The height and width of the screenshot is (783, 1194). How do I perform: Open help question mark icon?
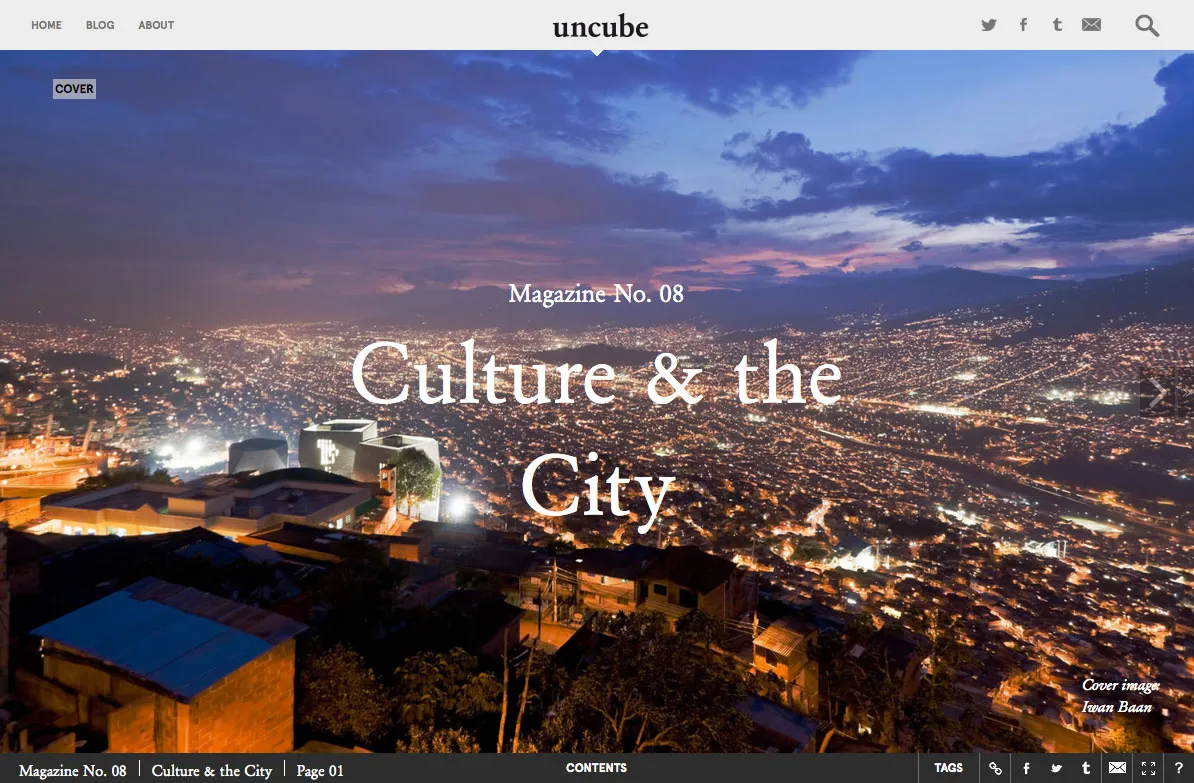coord(1179,769)
